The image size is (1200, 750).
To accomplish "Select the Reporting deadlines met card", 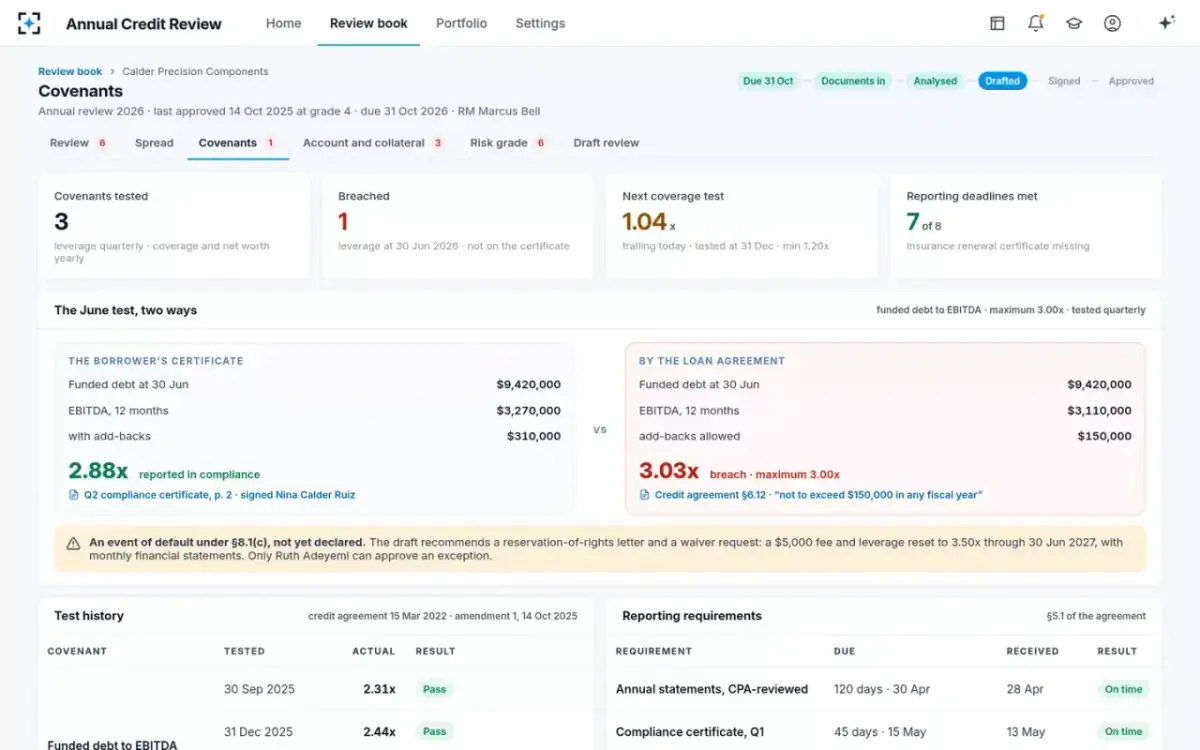I will coord(1026,226).
